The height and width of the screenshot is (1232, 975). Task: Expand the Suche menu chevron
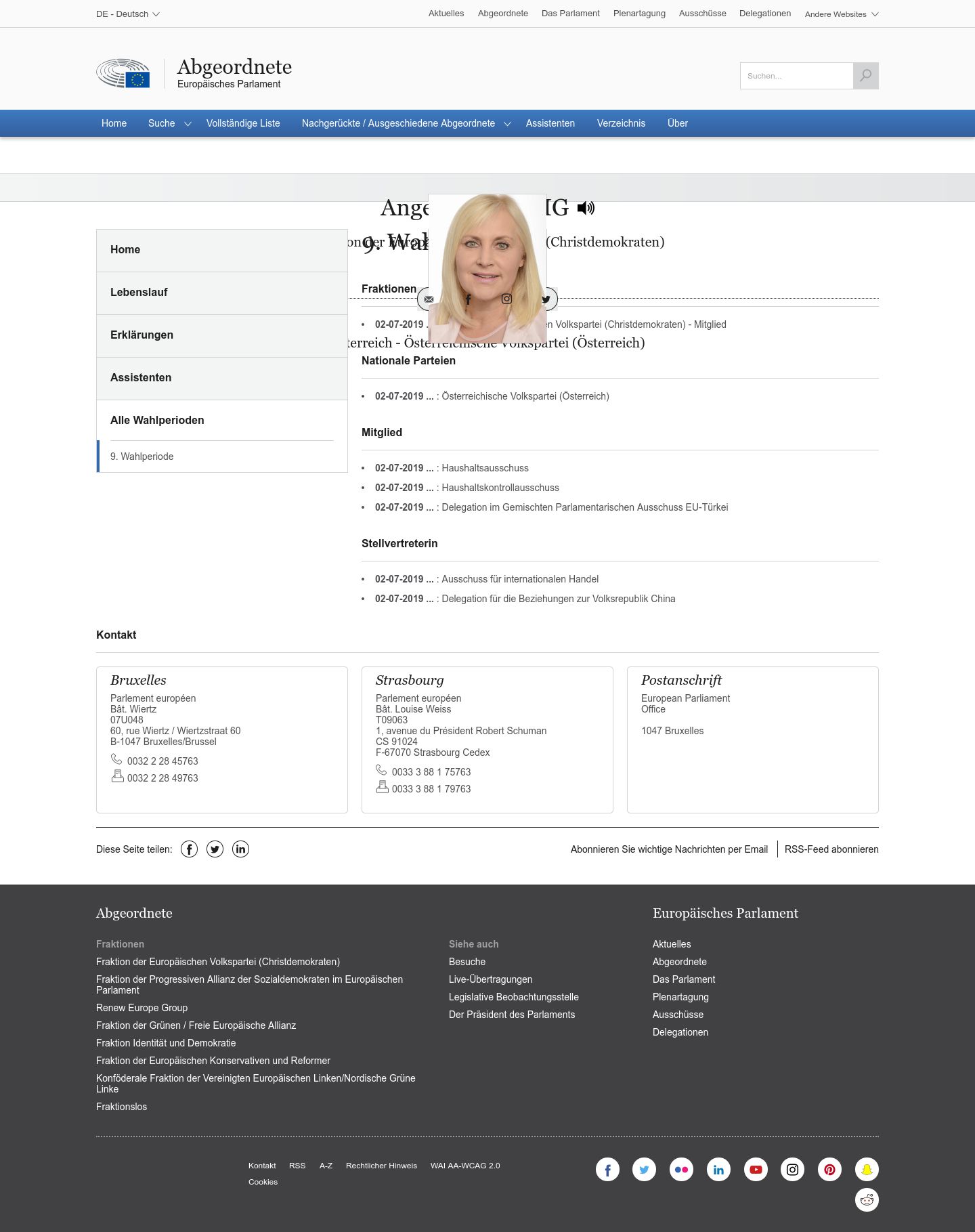188,124
